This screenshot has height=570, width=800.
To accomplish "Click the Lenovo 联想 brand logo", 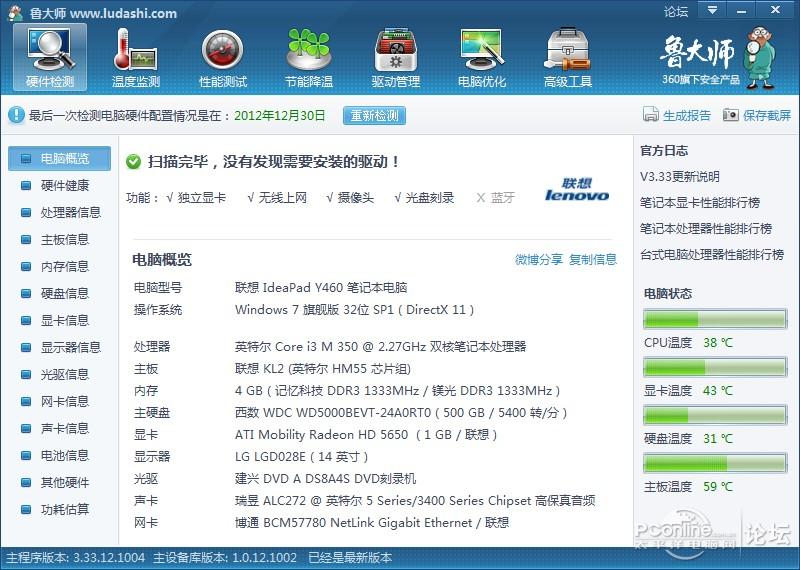I will coord(577,189).
